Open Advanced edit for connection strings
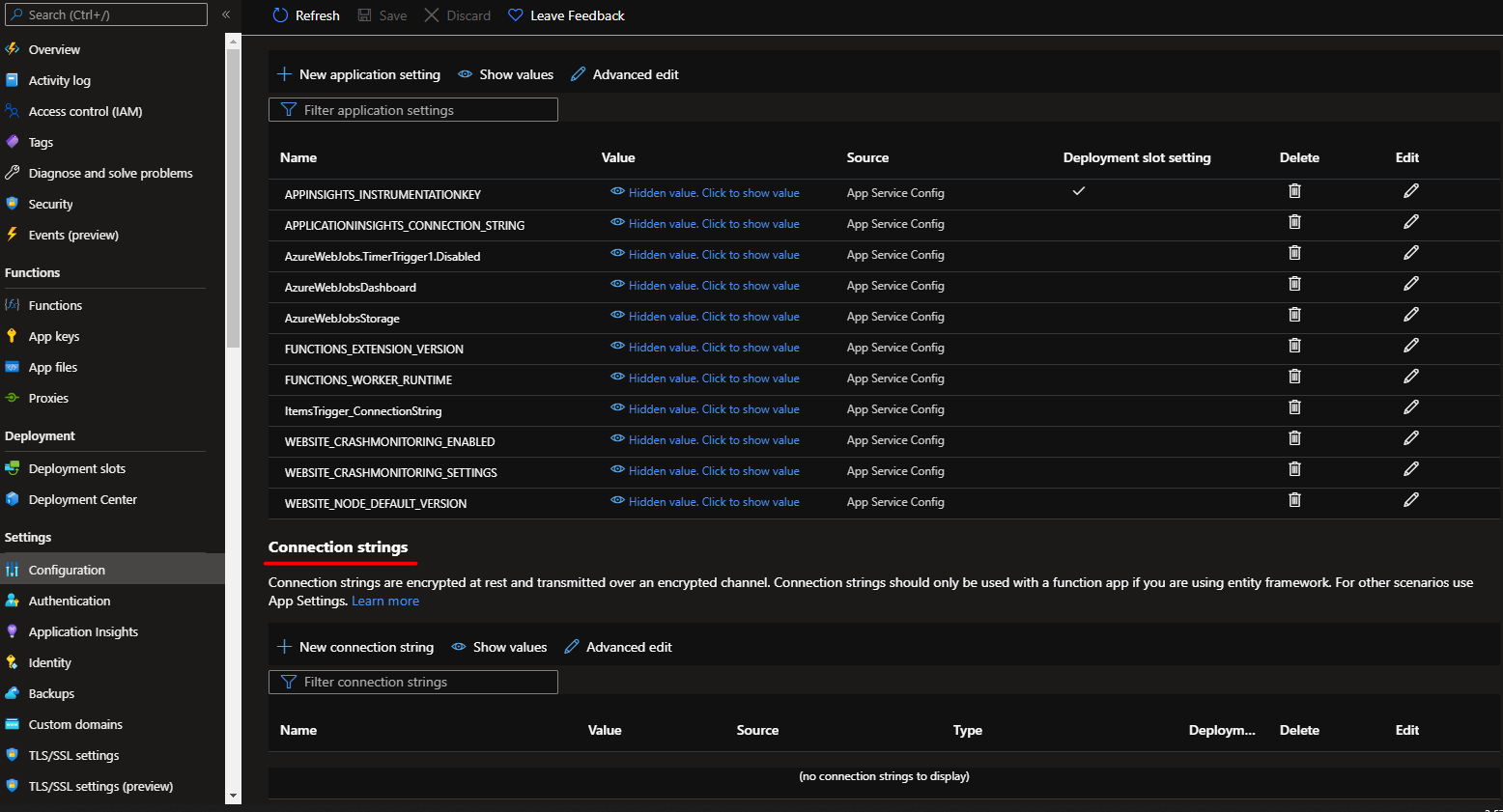 click(x=618, y=647)
